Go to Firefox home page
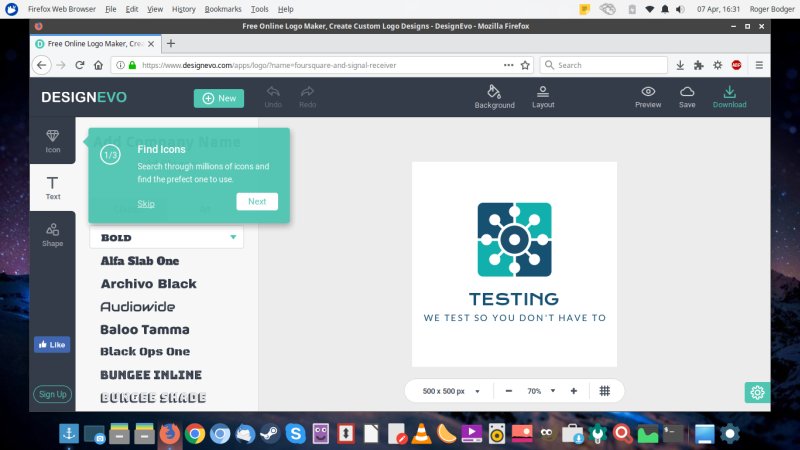800x450 pixels. 98,65
